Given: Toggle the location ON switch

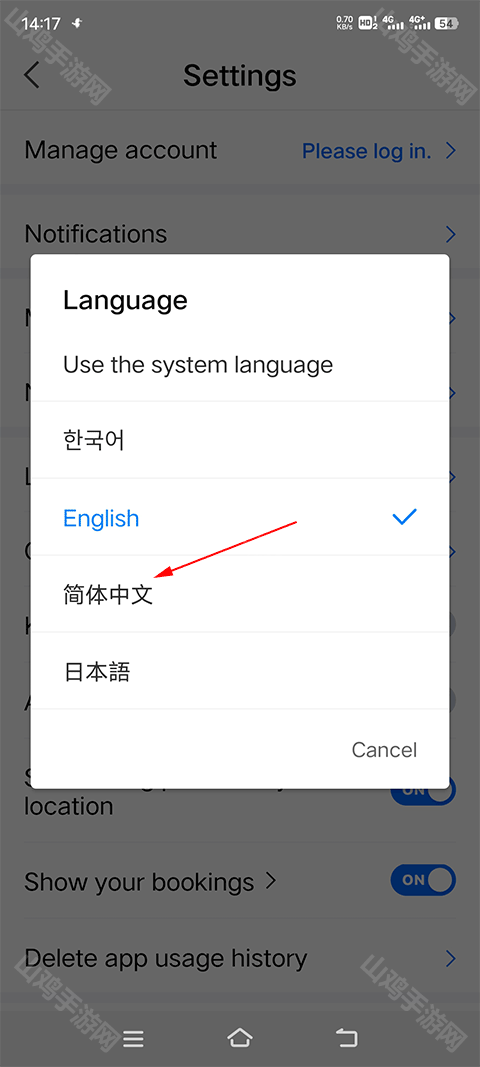Looking at the screenshot, I should [x=423, y=791].
